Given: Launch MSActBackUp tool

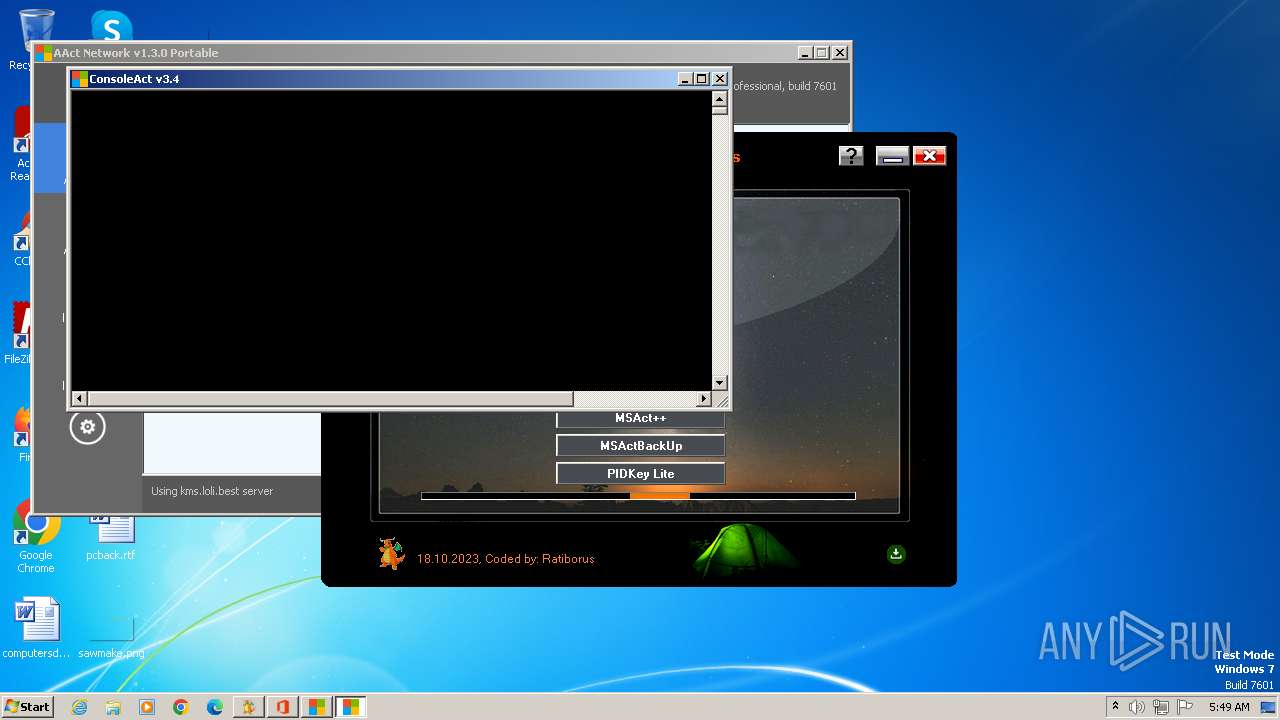Looking at the screenshot, I should (x=640, y=446).
